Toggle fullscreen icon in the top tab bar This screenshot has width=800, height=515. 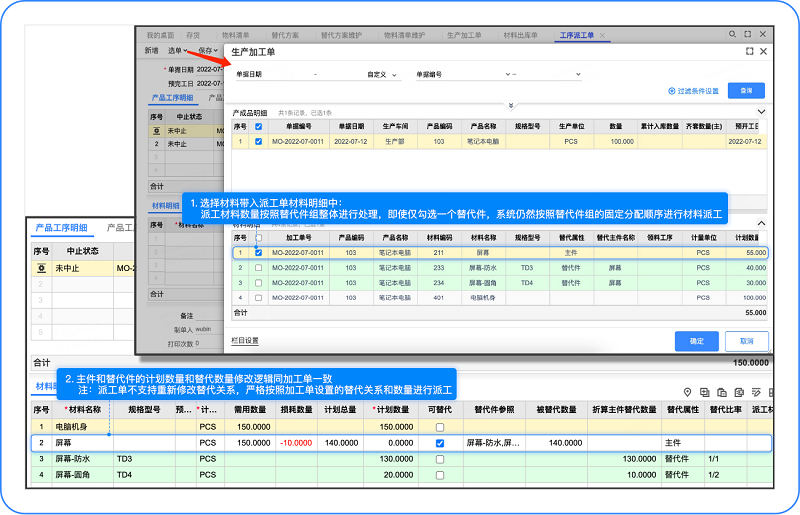[747, 34]
